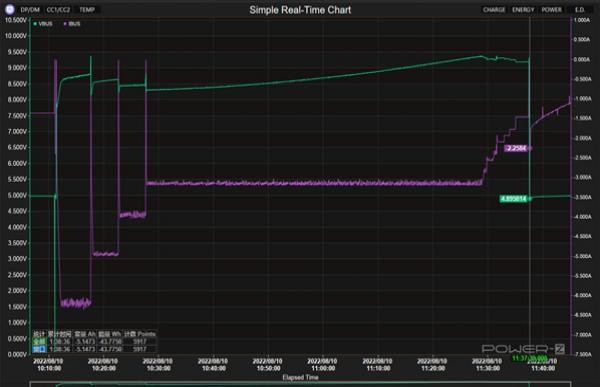
Task: Click the 5.000V left axis label
Action: pos(17,195)
